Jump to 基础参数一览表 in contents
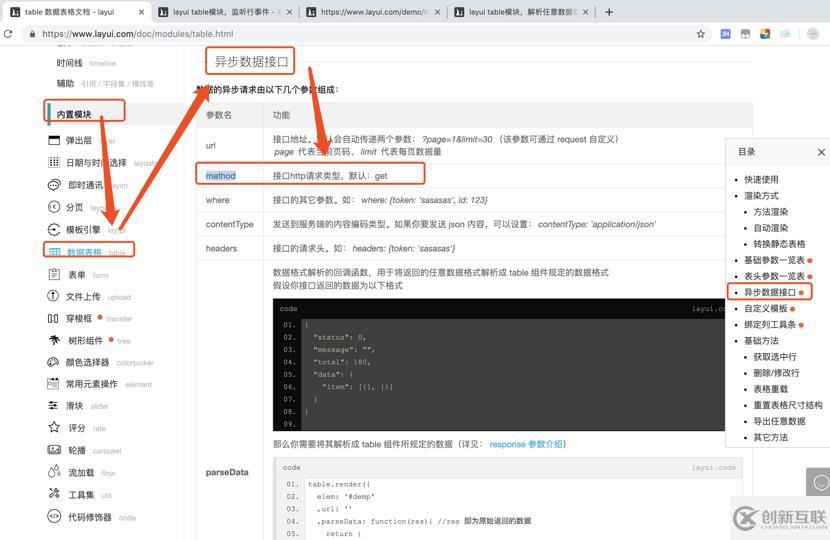This screenshot has height=540, width=830. 774,260
